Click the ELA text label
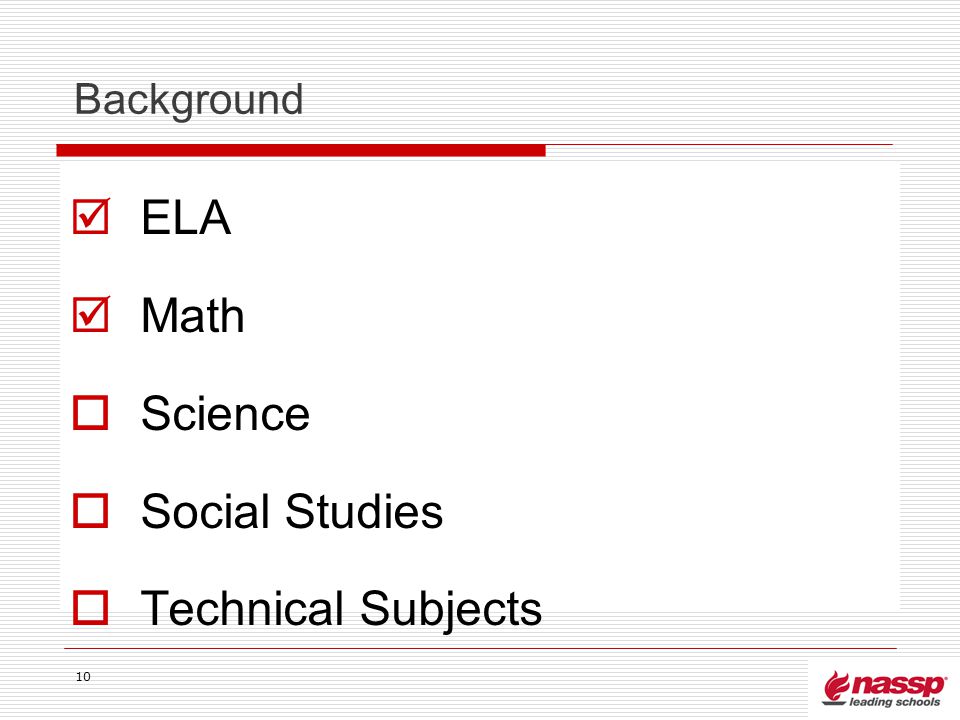This screenshot has height=720, width=960. click(186, 217)
